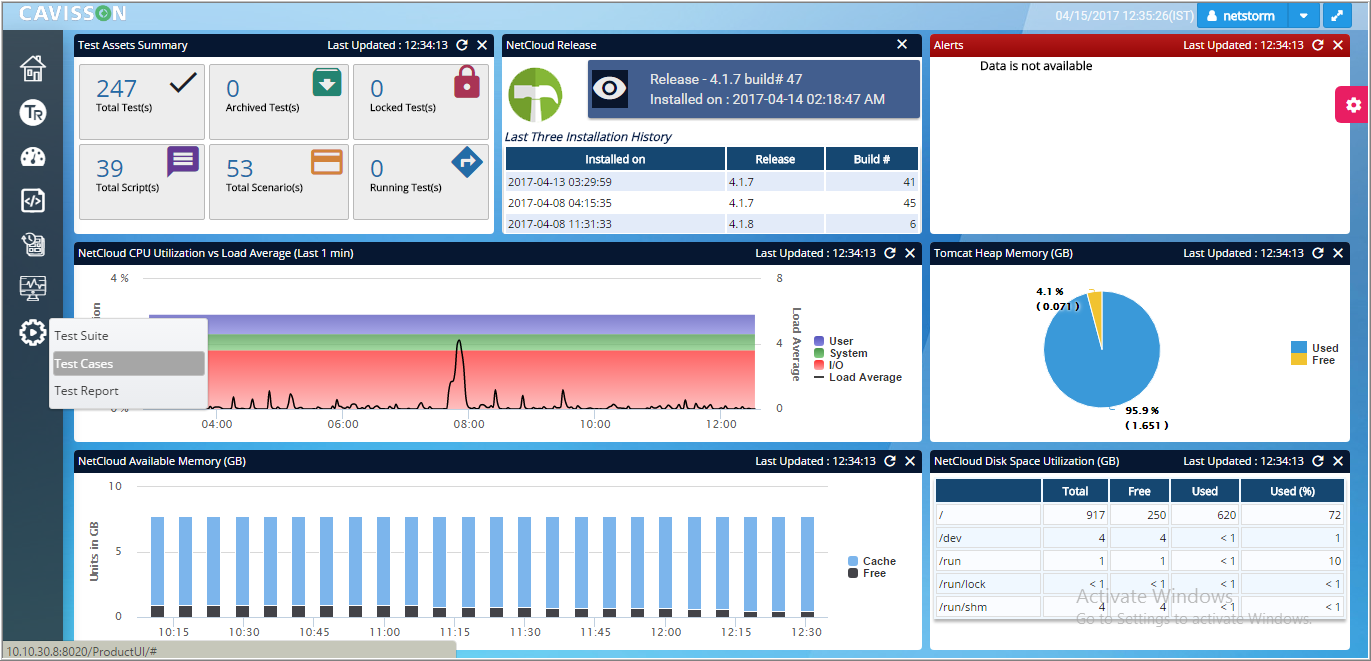Click the CAVISSON logo
The image size is (1371, 661).
(x=73, y=14)
